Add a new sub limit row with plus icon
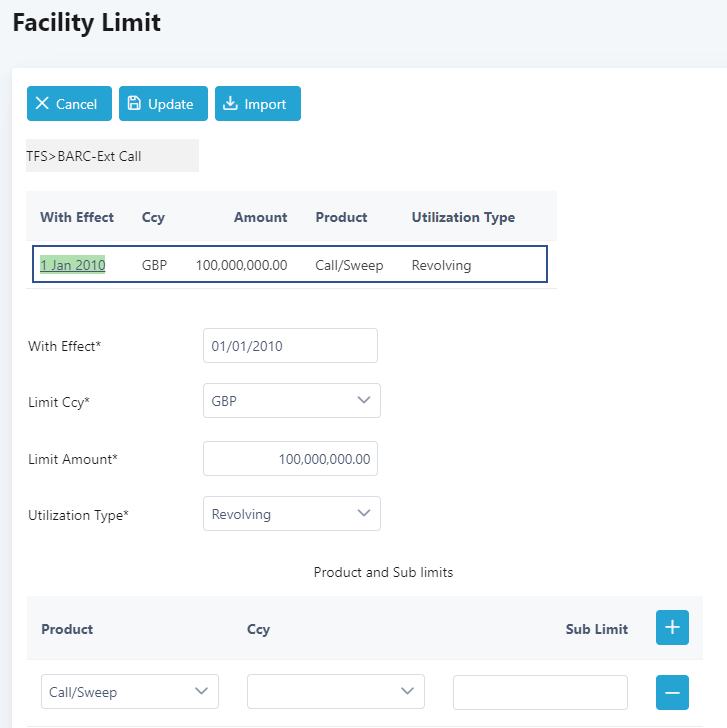This screenshot has height=728, width=727. [672, 628]
